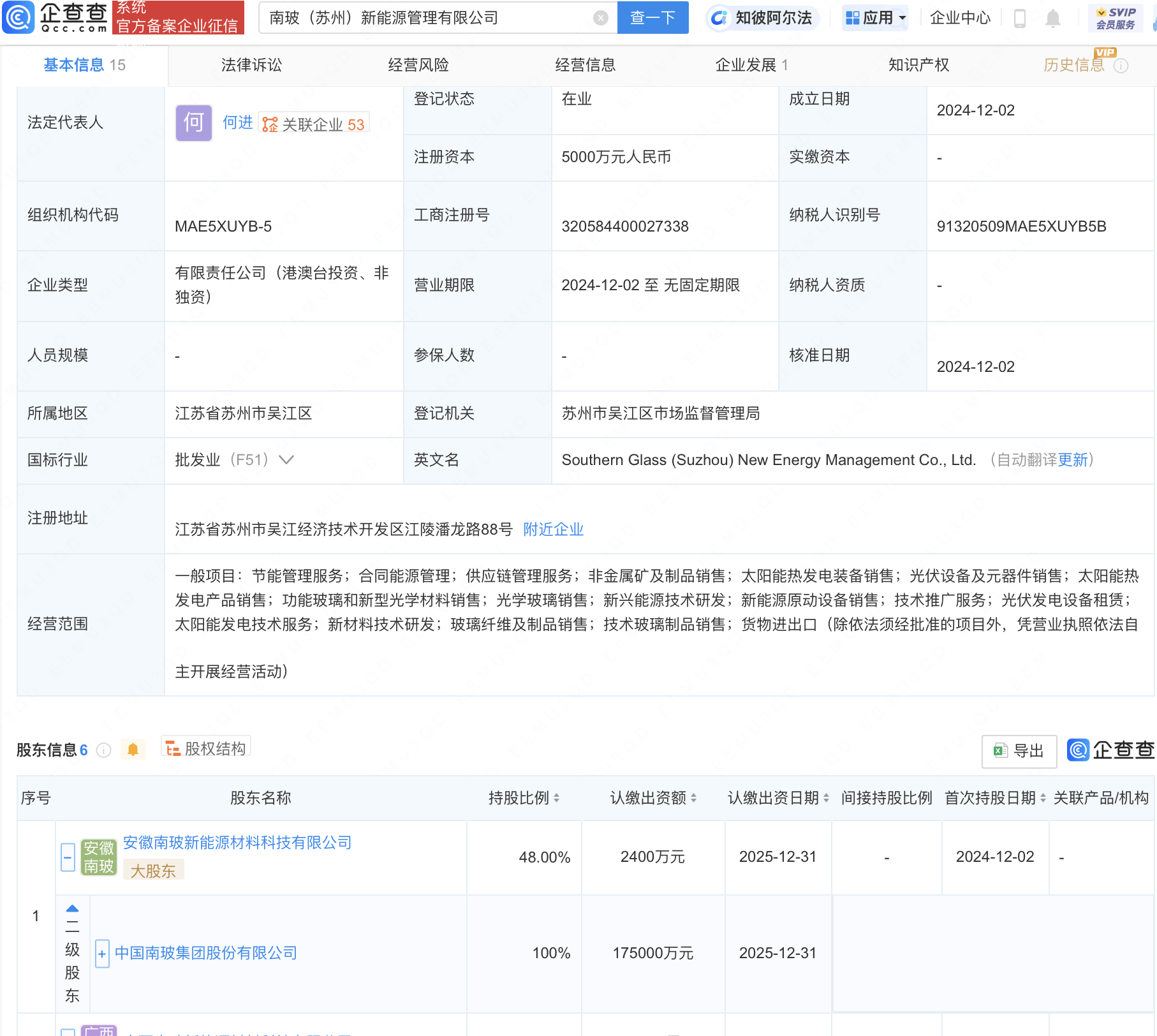Switch to 经营风险 tab
This screenshot has height=1036, width=1157.
(x=418, y=65)
